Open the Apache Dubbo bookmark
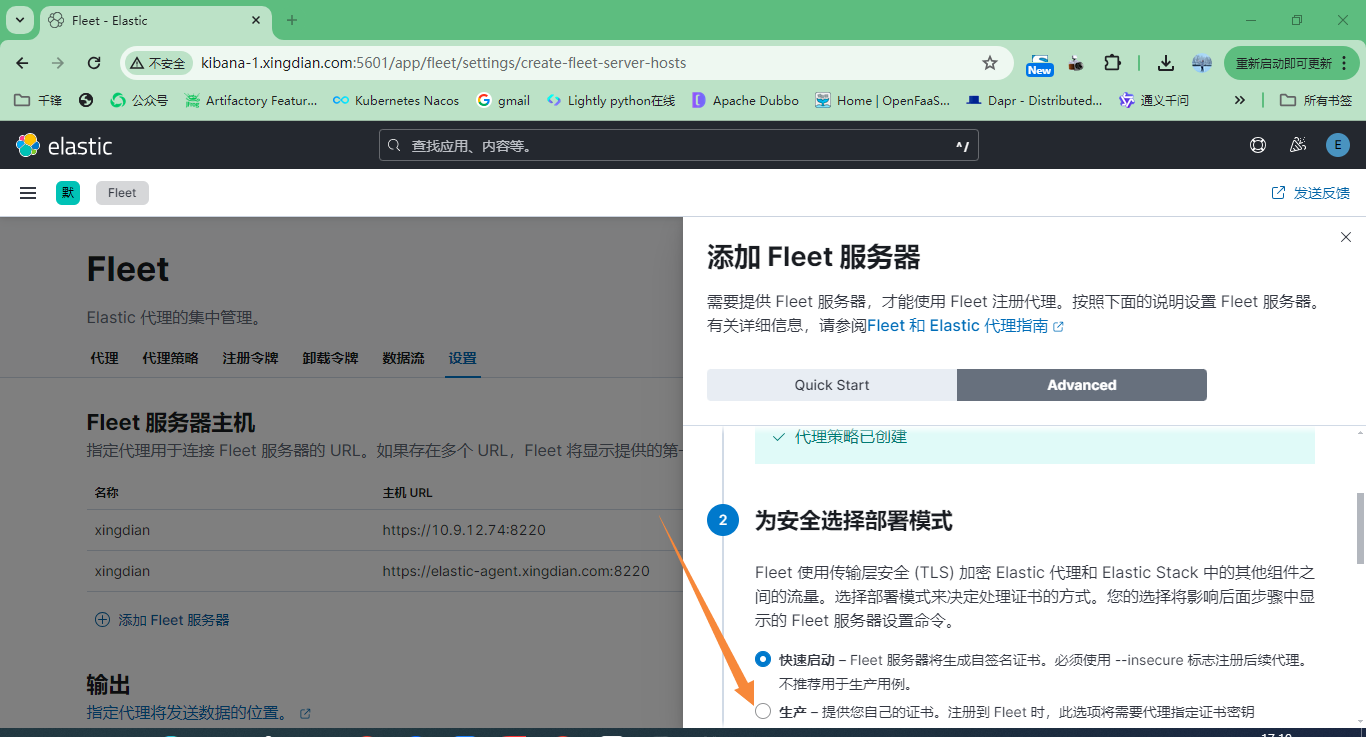This screenshot has width=1366, height=737. (745, 100)
